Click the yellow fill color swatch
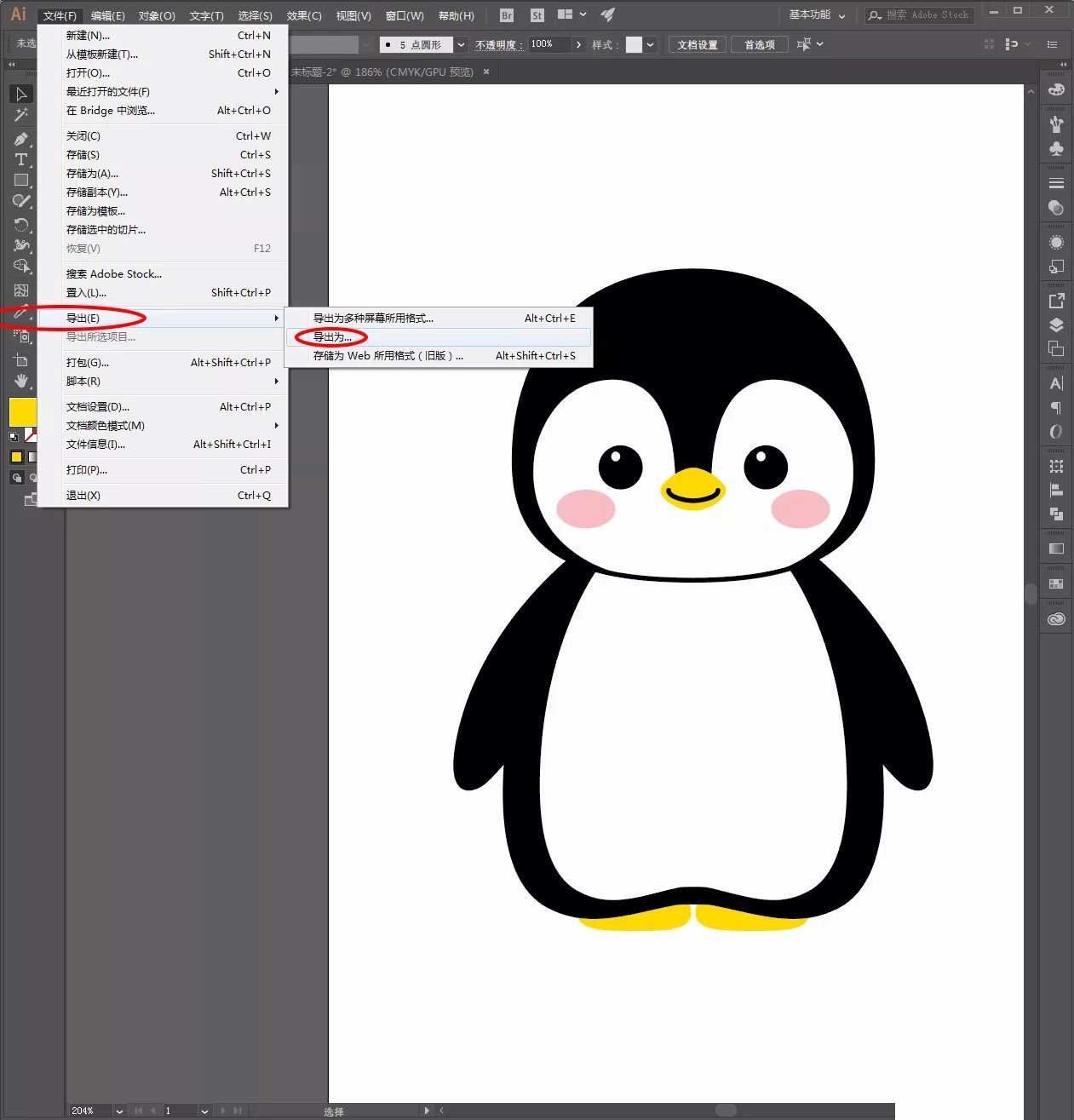The image size is (1074, 1120). pyautogui.click(x=22, y=411)
